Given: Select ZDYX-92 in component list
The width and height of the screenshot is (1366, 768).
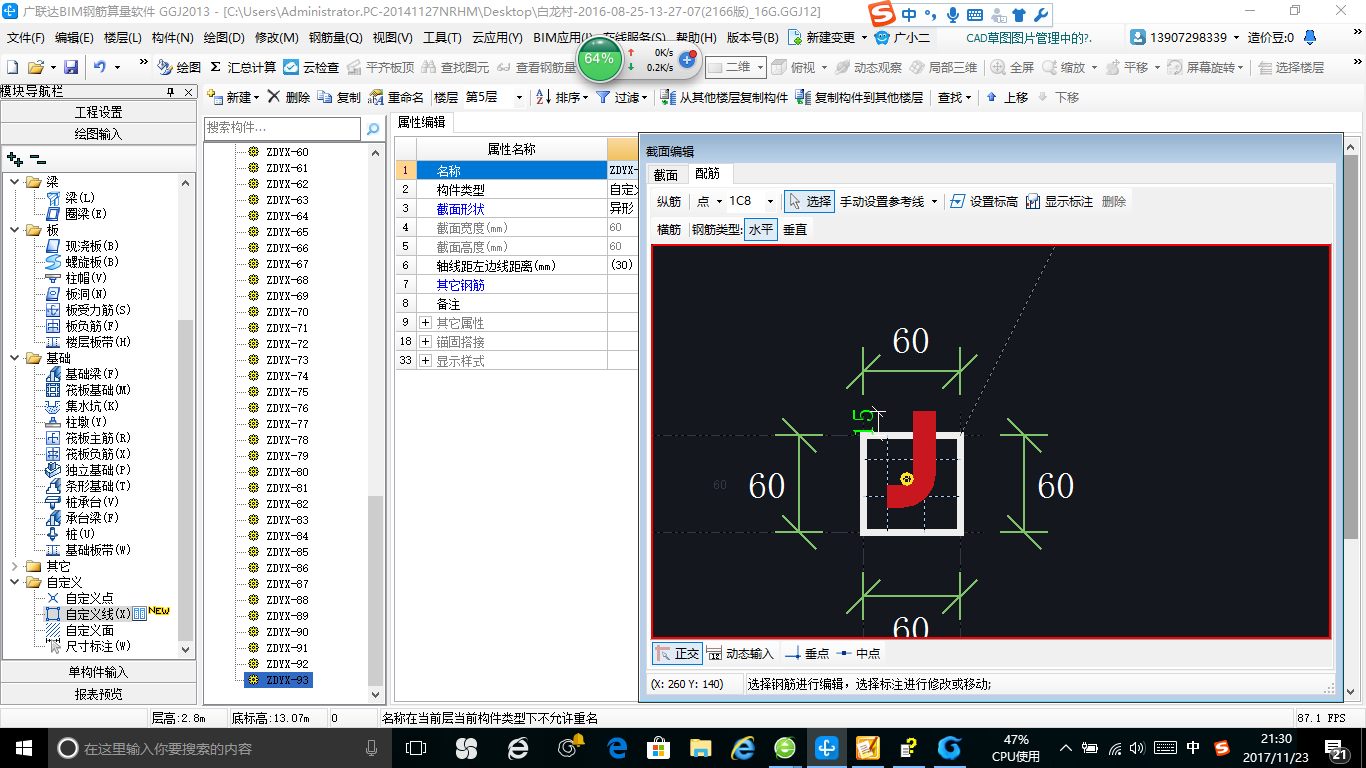Looking at the screenshot, I should pos(287,664).
